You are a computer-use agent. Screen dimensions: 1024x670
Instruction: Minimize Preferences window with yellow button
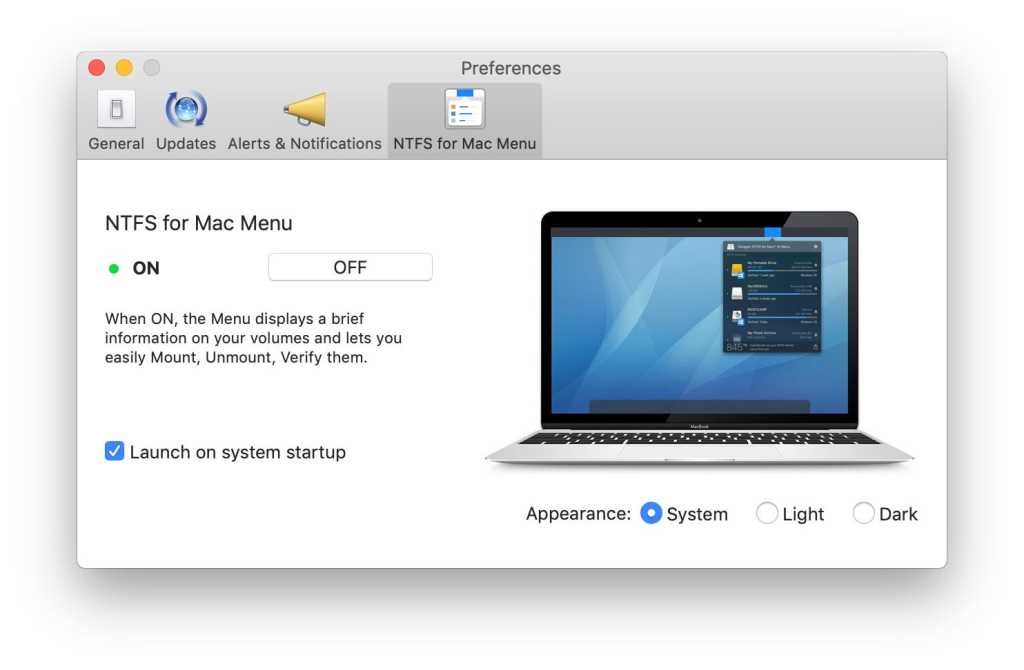(124, 67)
